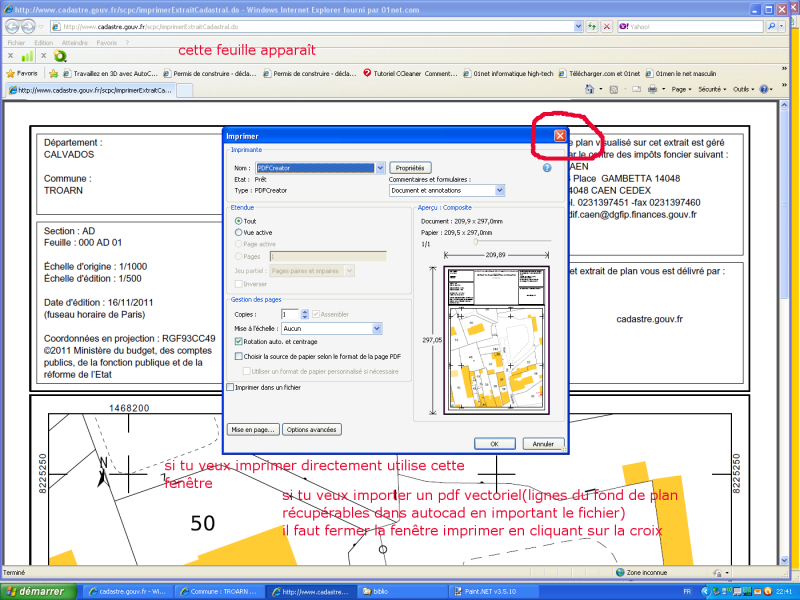
Task: Open the Fichier menu
Action: [x=16, y=43]
